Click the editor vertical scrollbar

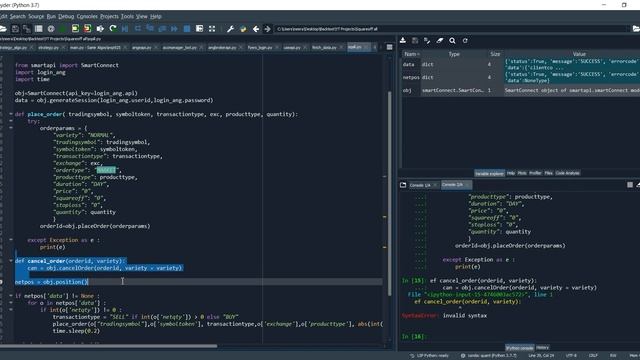pos(389,194)
